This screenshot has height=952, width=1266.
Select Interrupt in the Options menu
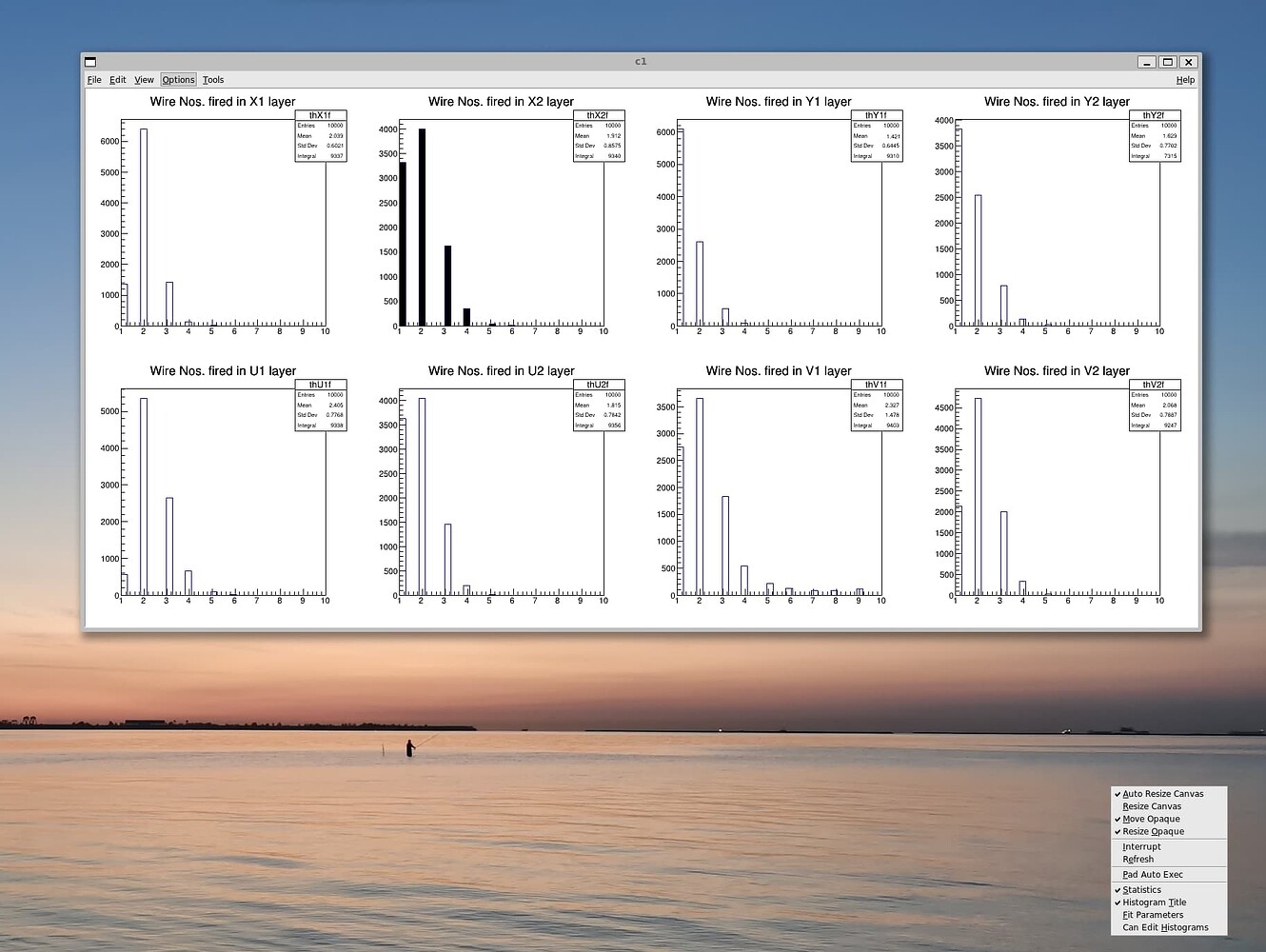pos(1169,846)
